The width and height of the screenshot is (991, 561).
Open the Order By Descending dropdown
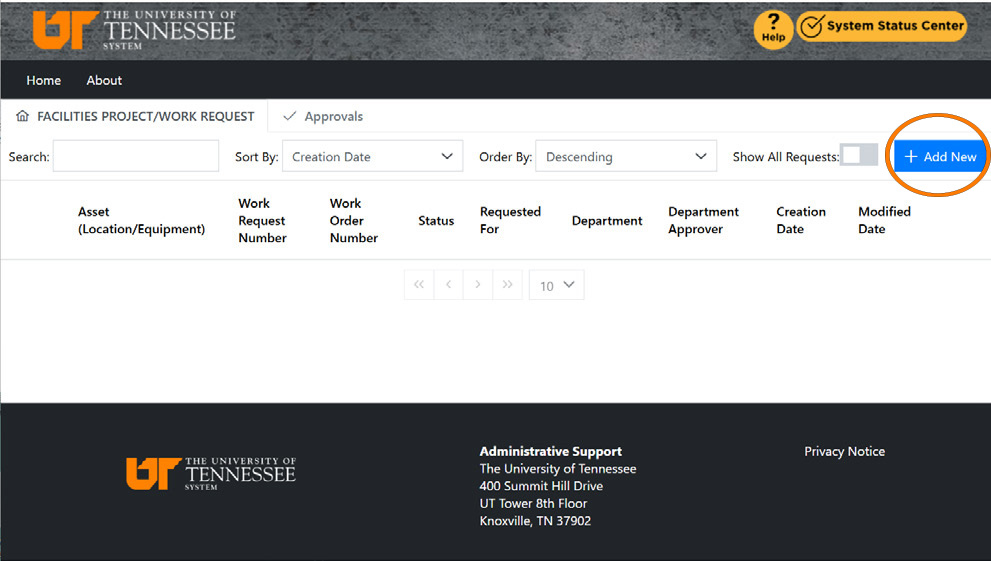pyautogui.click(x=626, y=156)
